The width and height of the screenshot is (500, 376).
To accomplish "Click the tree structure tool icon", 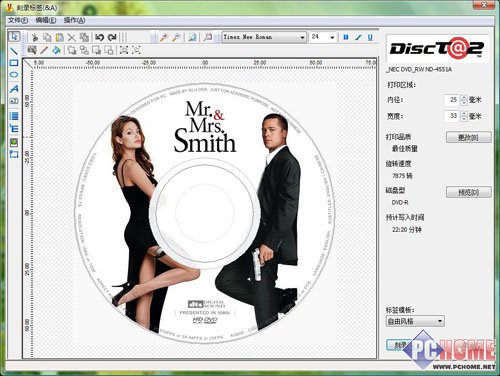I will coord(14,128).
